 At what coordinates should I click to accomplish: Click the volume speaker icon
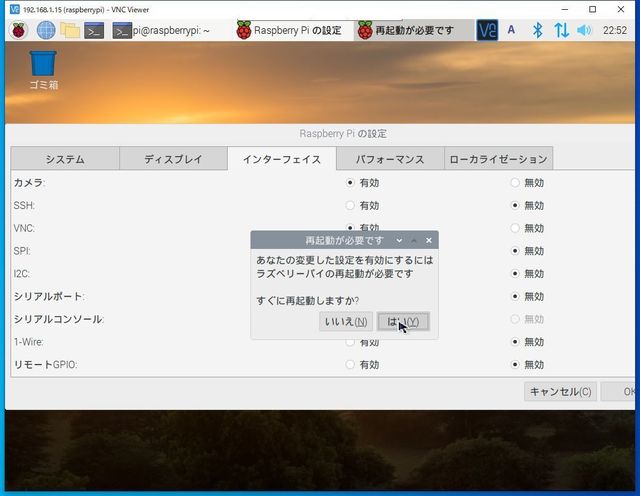tap(584, 30)
